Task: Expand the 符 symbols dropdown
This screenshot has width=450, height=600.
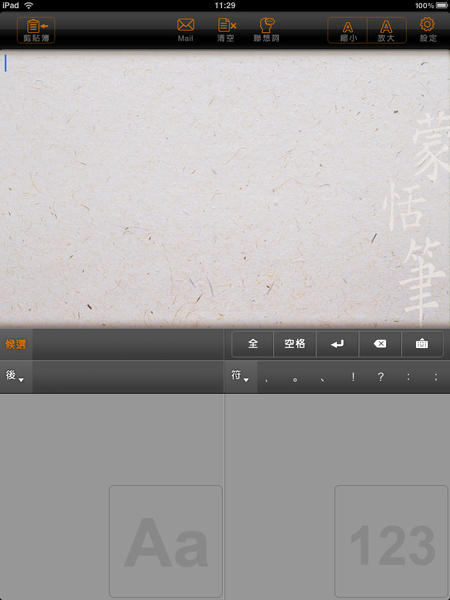Action: 240,376
